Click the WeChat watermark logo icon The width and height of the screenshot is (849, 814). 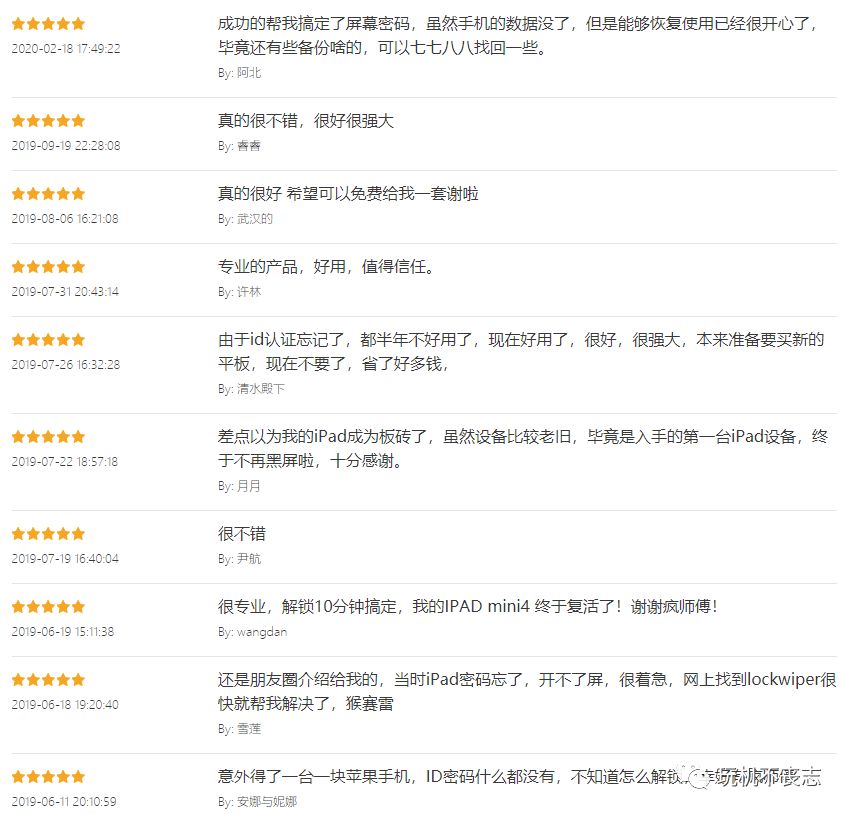tap(699, 778)
